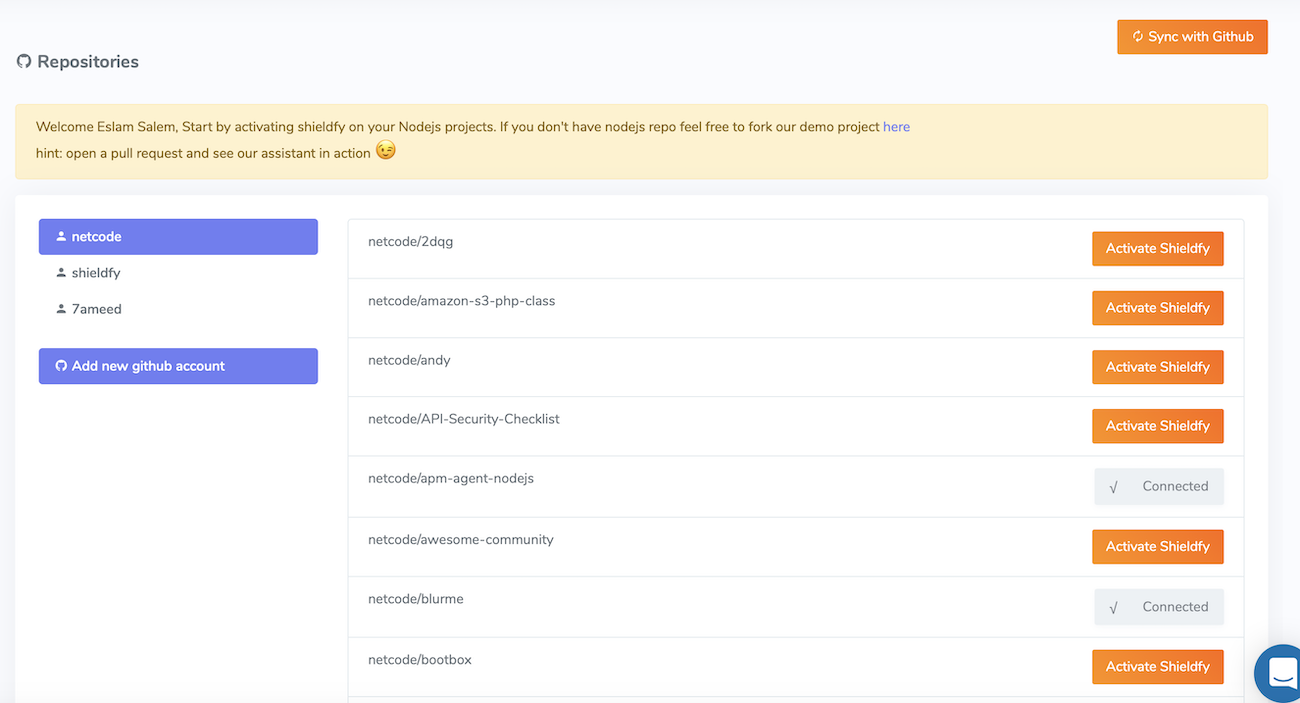The width and height of the screenshot is (1300, 703).
Task: Open the demo project 'here' link
Action: tap(896, 127)
